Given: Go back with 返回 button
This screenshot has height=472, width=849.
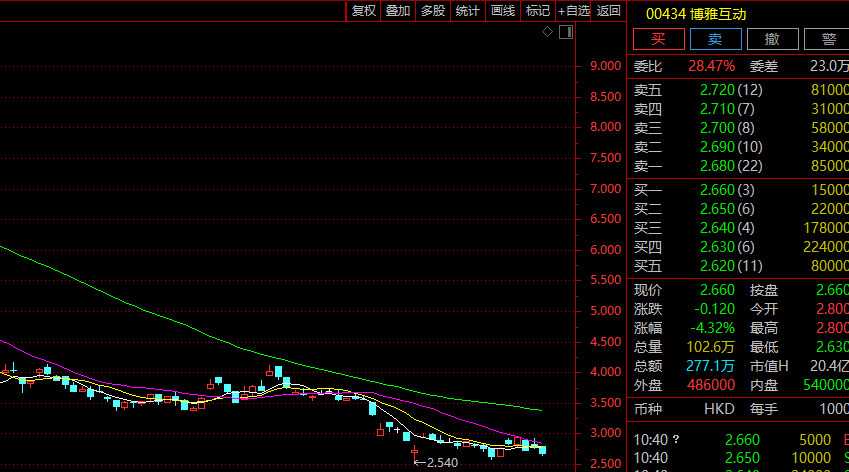Looking at the screenshot, I should [x=609, y=11].
